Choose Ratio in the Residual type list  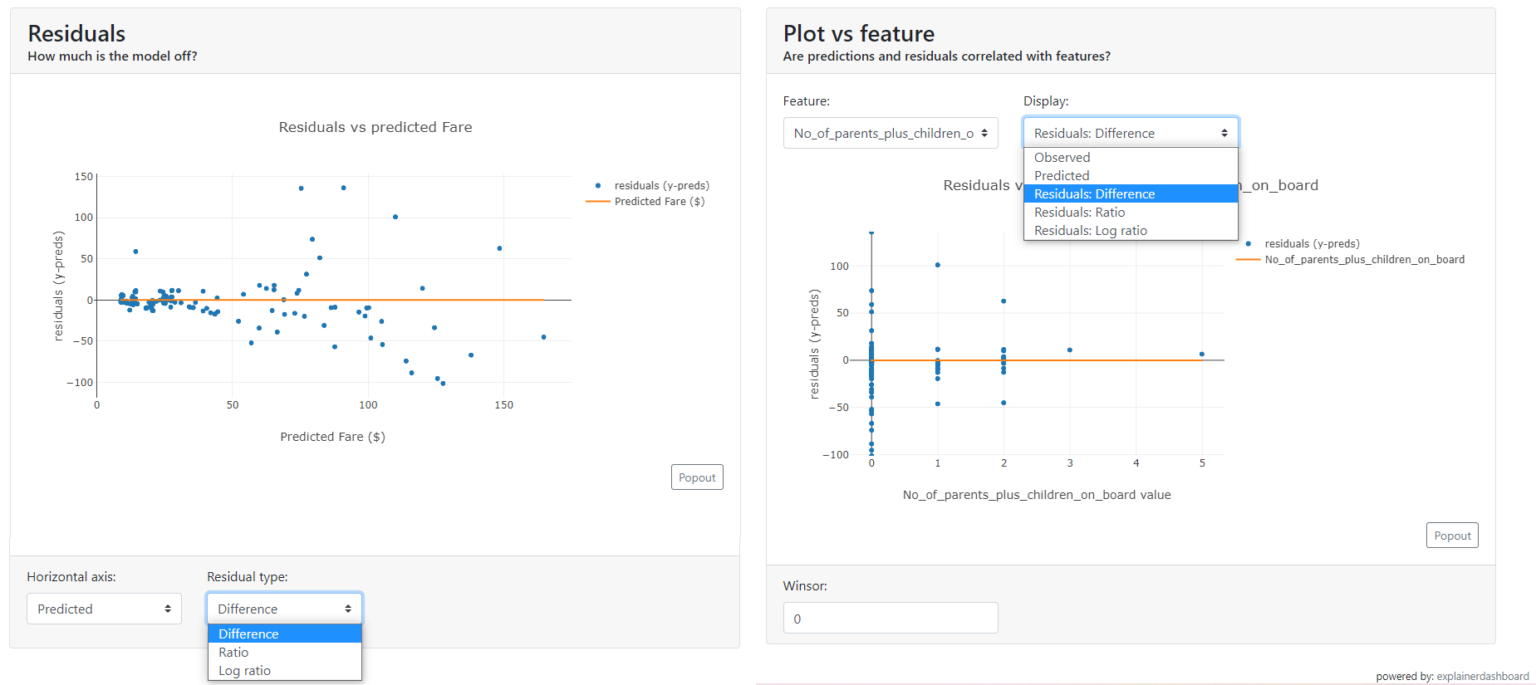click(x=233, y=652)
